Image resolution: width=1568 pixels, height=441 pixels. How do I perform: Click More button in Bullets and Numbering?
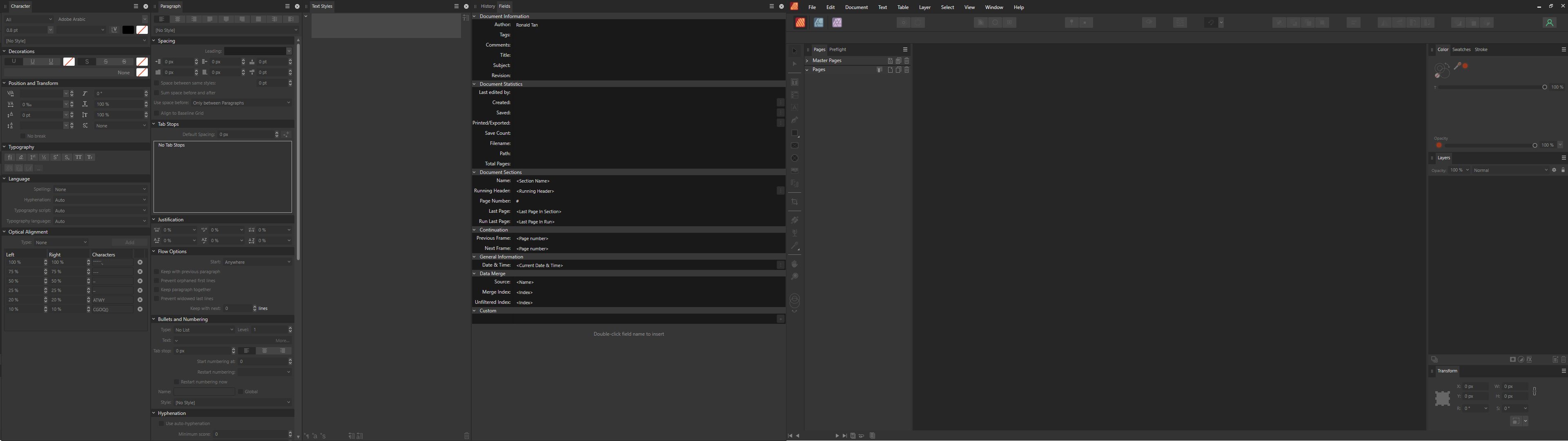tap(282, 341)
